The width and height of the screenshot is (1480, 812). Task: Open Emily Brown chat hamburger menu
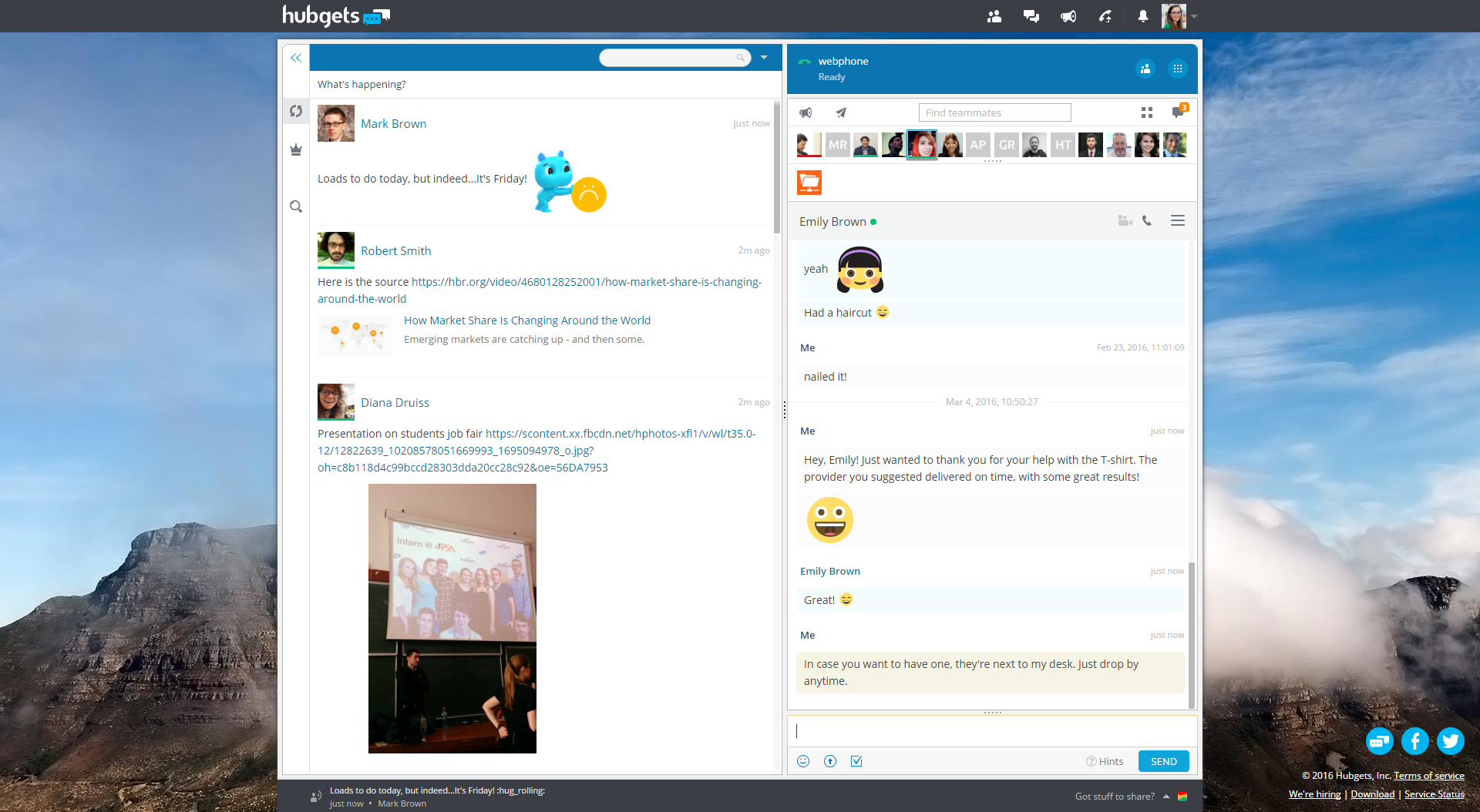1177,221
